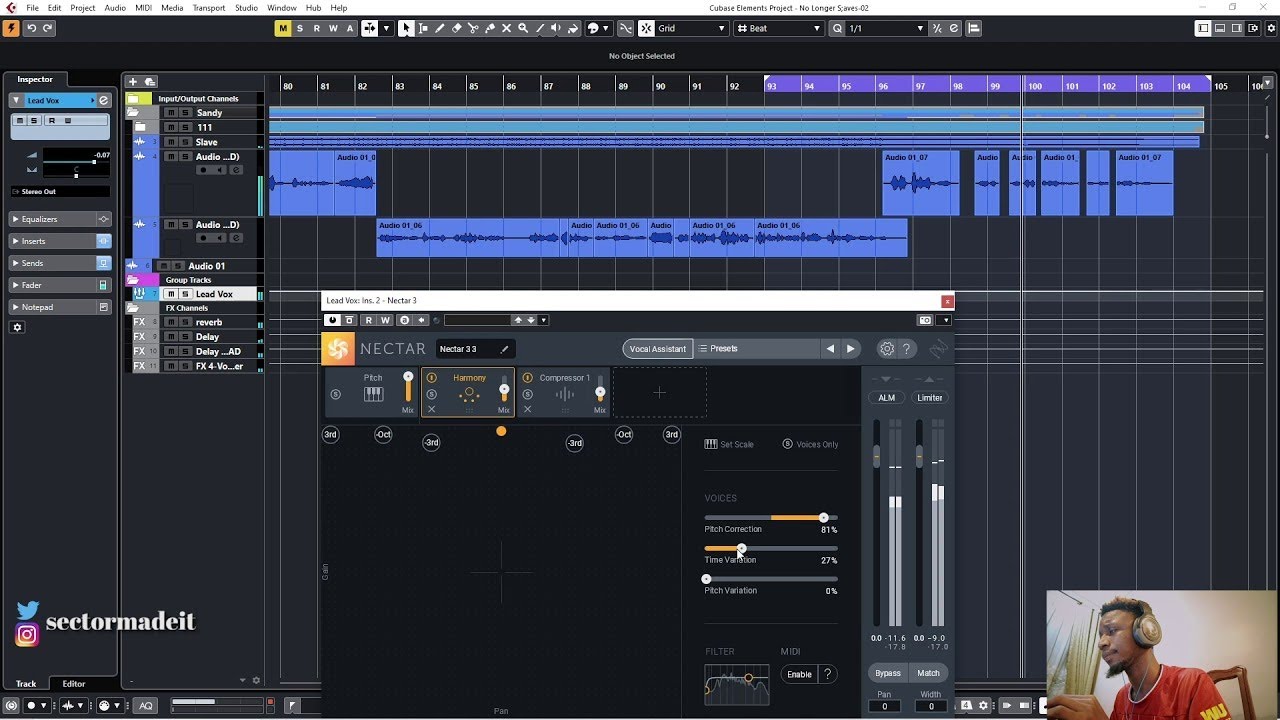Screen dimensions: 1280x720
Task: Toggle plugin Read automation R button
Action: (369, 320)
